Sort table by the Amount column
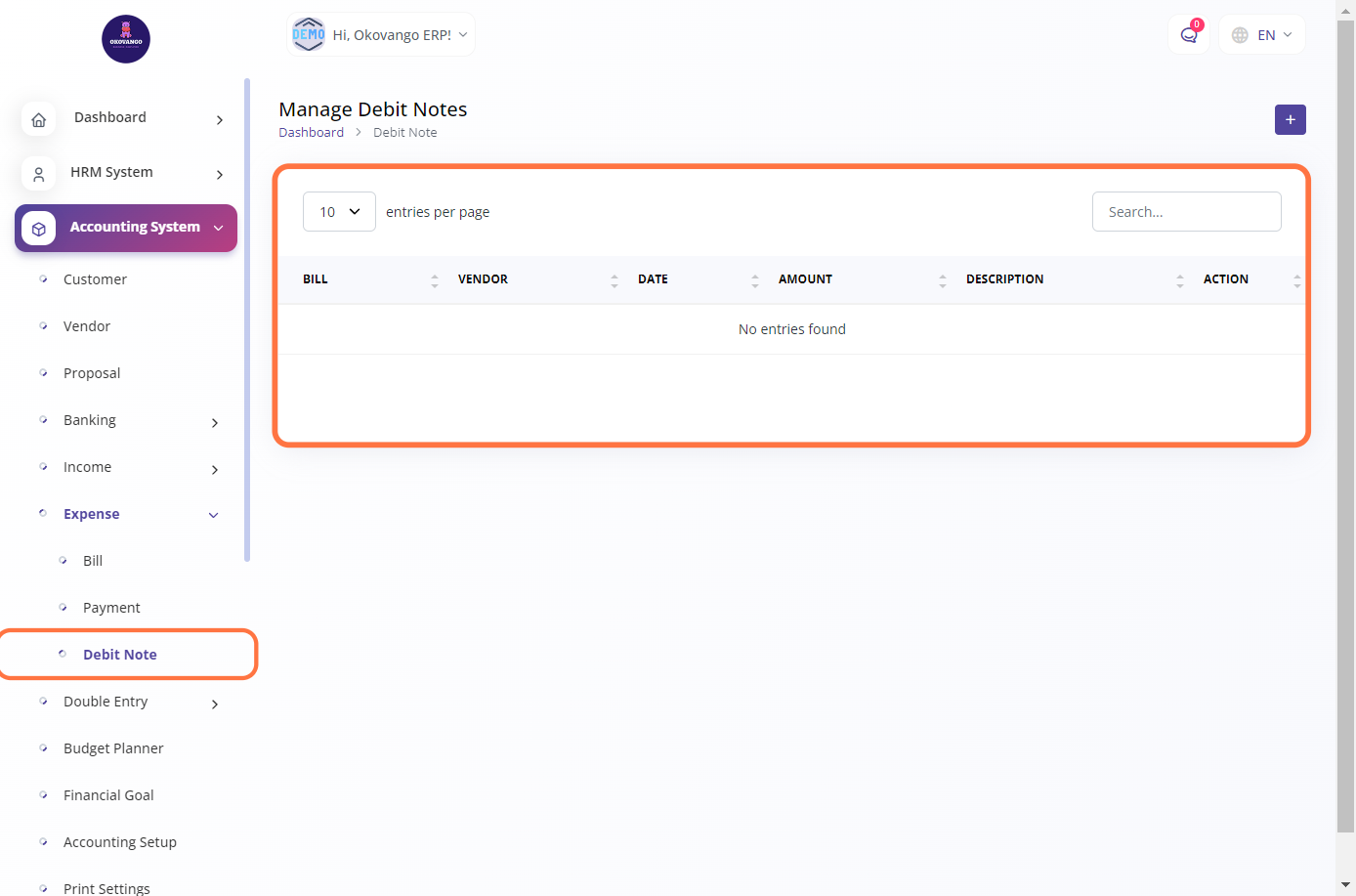Viewport: 1356px width, 896px height. tap(805, 279)
